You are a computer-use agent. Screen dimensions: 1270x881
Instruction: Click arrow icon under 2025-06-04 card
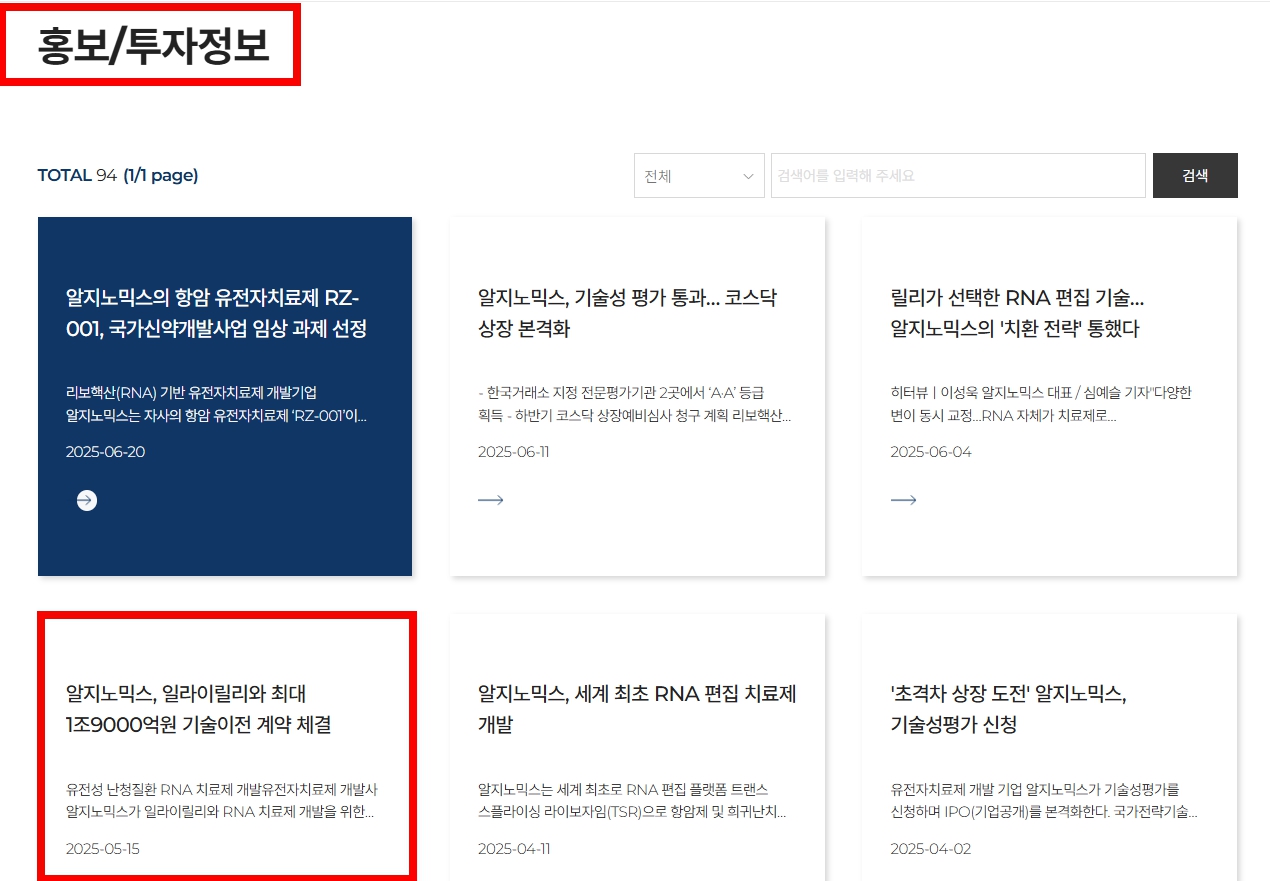(x=903, y=500)
